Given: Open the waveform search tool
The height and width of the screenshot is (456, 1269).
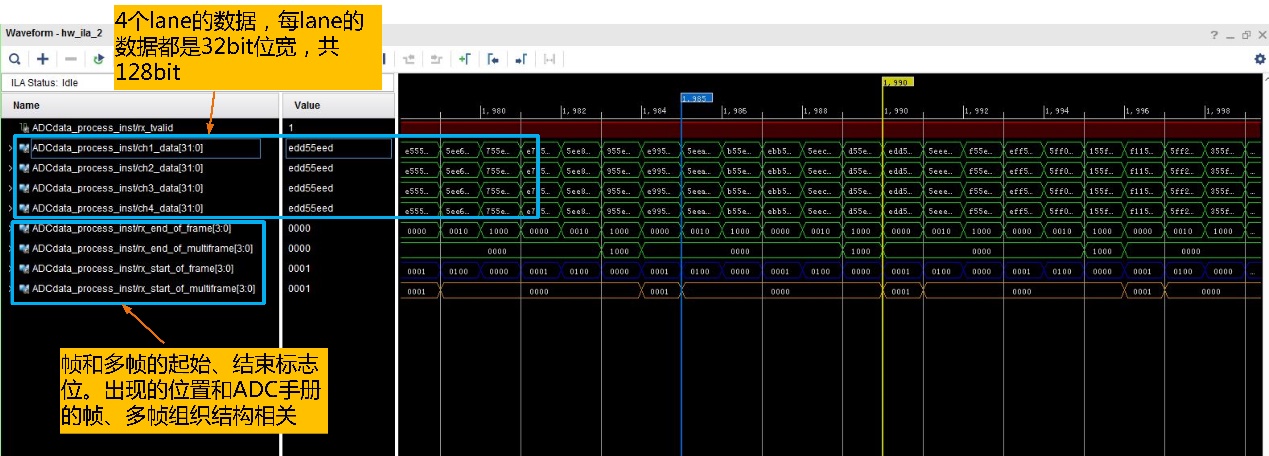Looking at the screenshot, I should [x=15, y=60].
